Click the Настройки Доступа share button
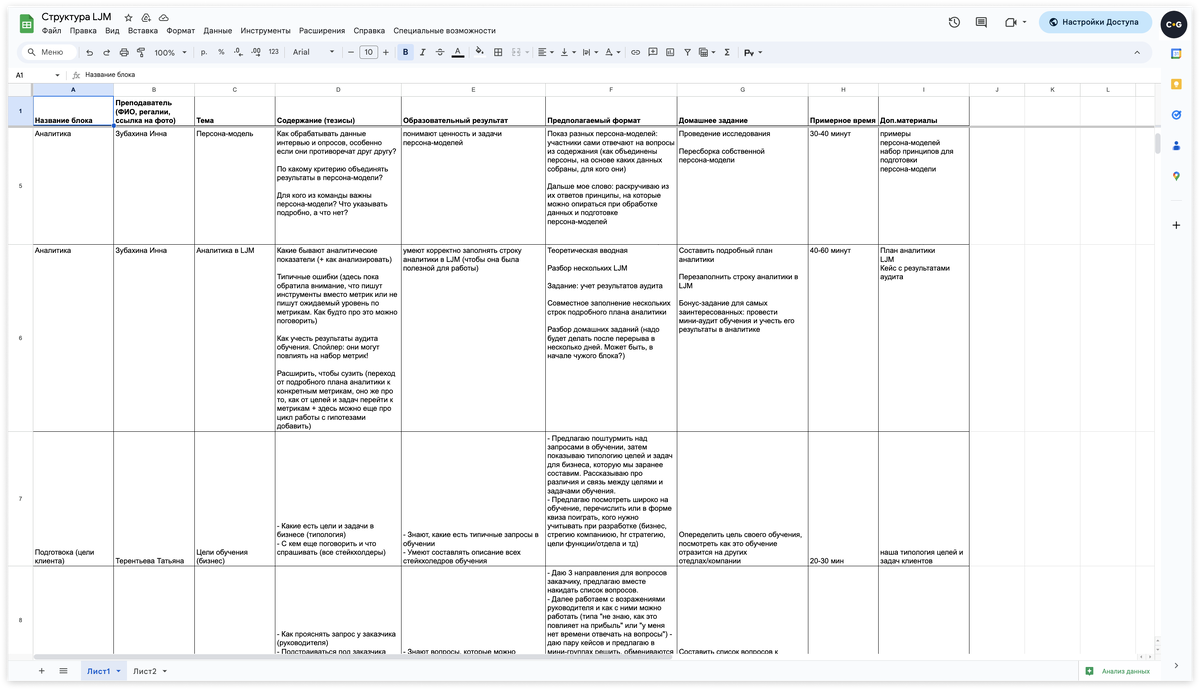This screenshot has width=1200, height=690. point(1095,22)
